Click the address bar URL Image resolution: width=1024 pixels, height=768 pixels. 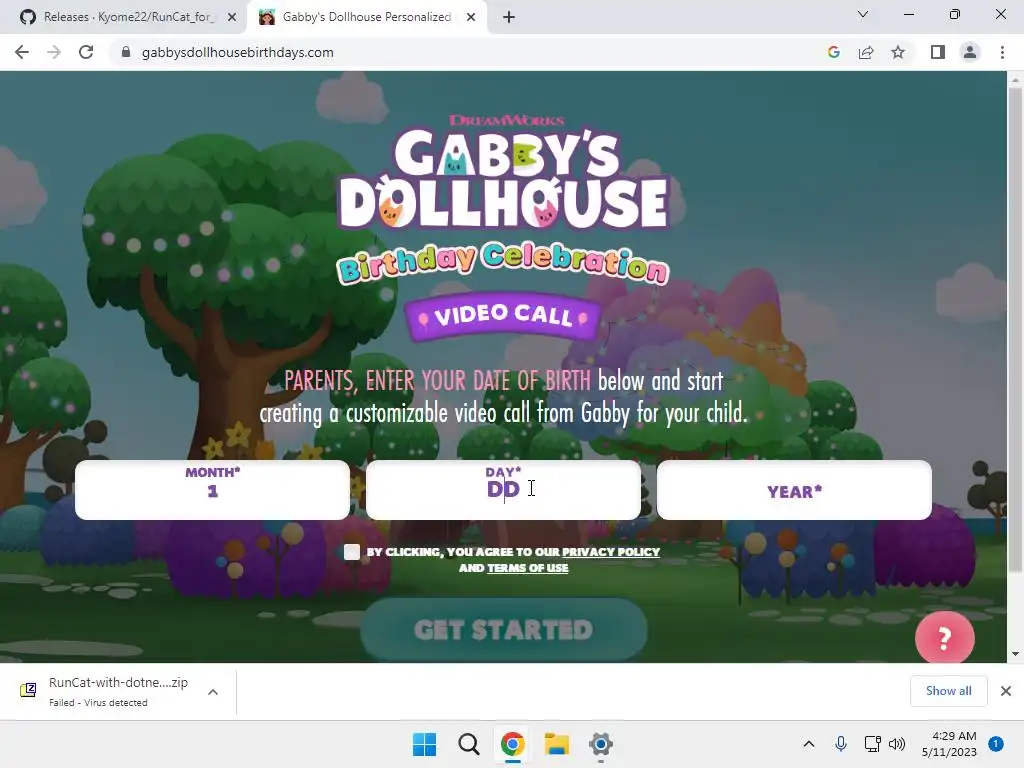tap(238, 52)
